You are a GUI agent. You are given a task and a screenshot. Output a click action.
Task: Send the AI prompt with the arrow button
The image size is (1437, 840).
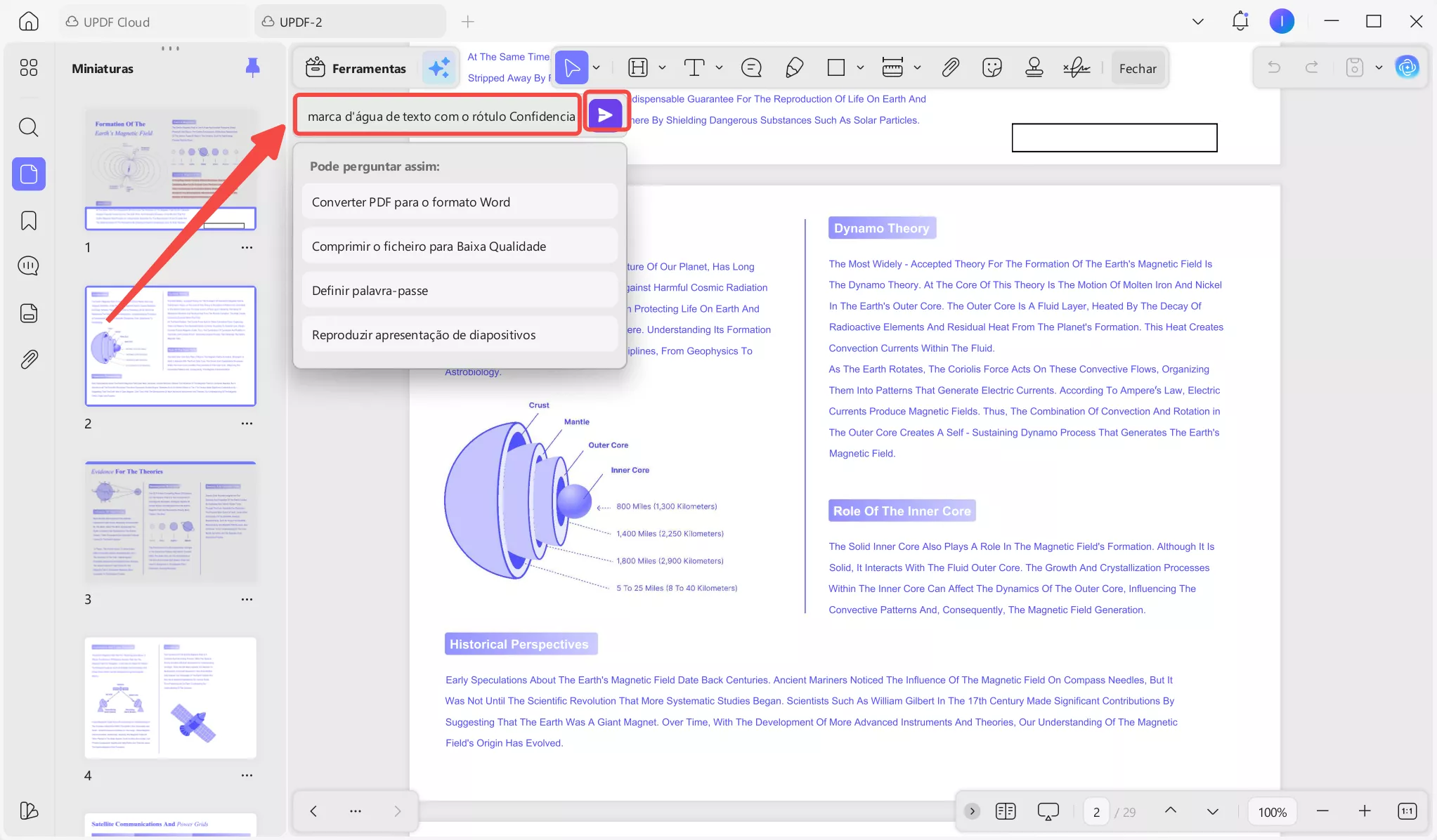605,114
